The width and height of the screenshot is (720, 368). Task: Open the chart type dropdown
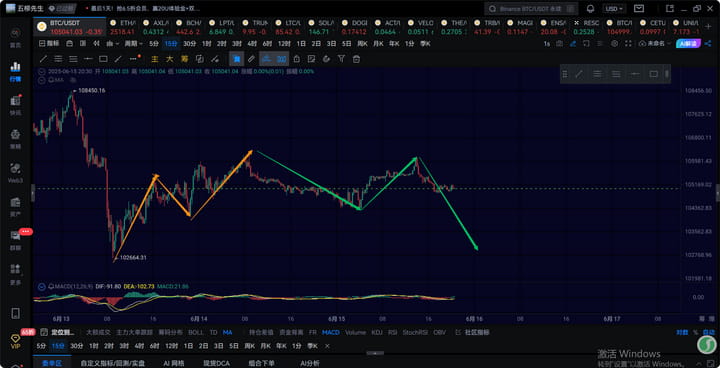(112, 44)
